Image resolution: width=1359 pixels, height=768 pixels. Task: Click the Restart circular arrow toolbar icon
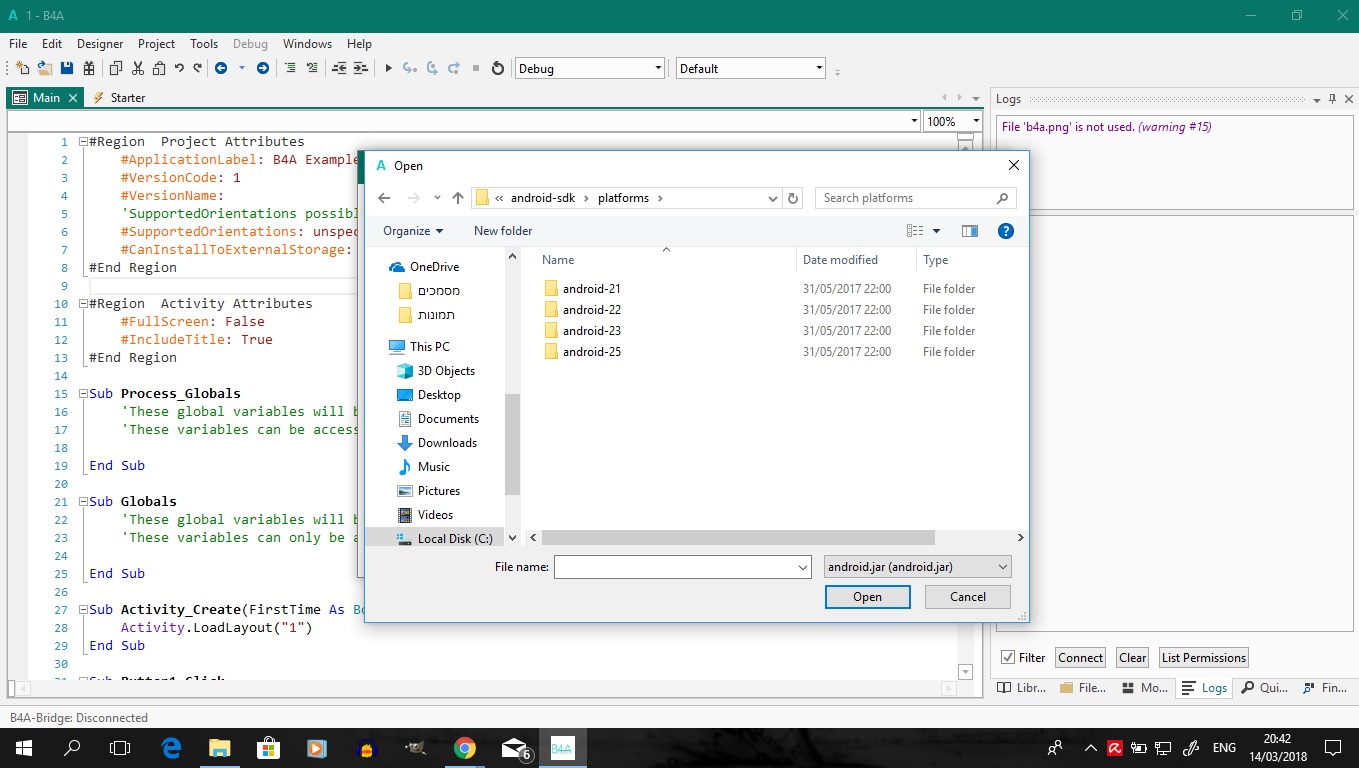pyautogui.click(x=498, y=68)
